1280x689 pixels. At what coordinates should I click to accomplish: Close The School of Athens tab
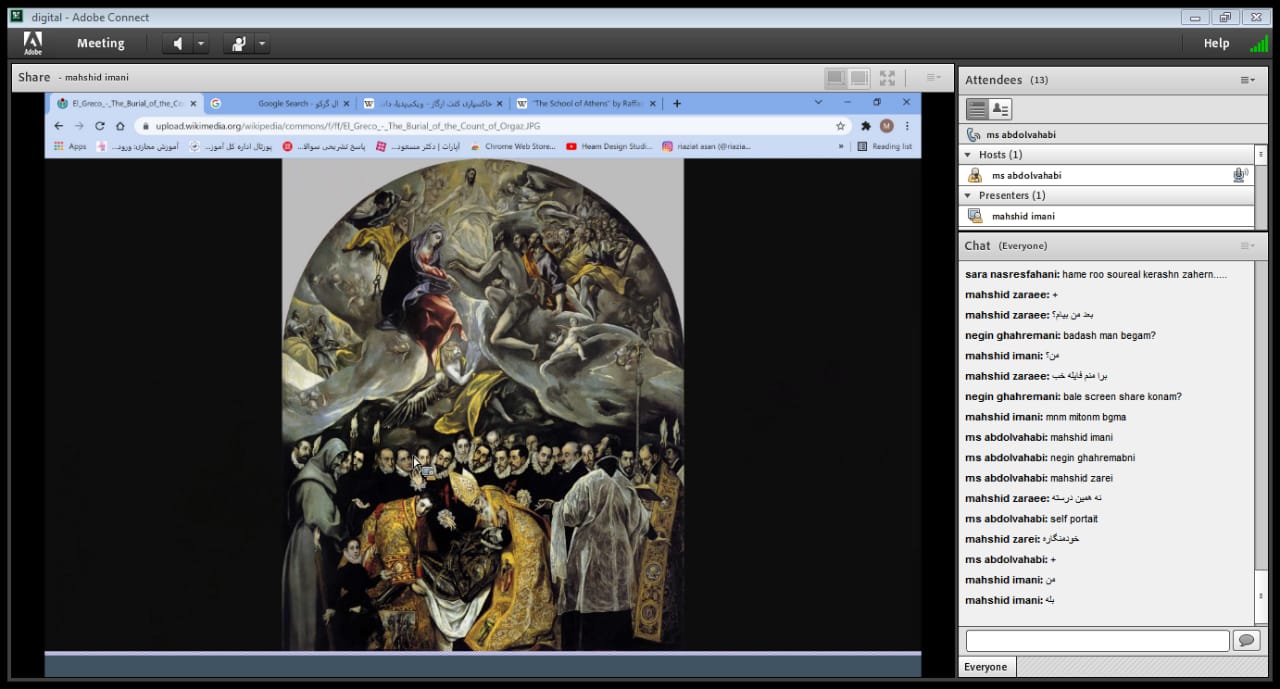pyautogui.click(x=653, y=103)
